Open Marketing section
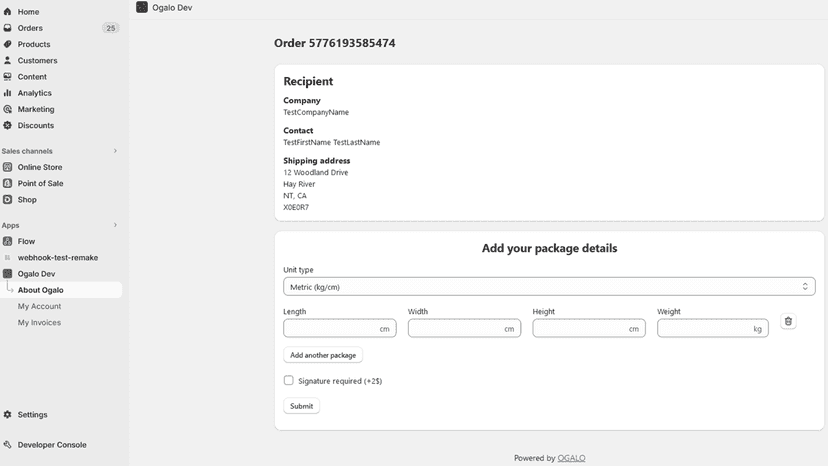The image size is (828, 466). (36, 109)
